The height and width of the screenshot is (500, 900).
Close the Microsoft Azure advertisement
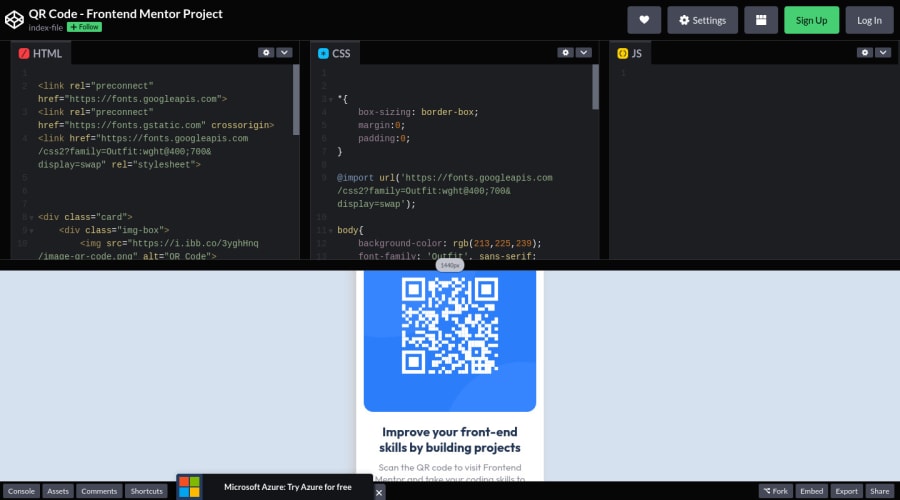(379, 493)
